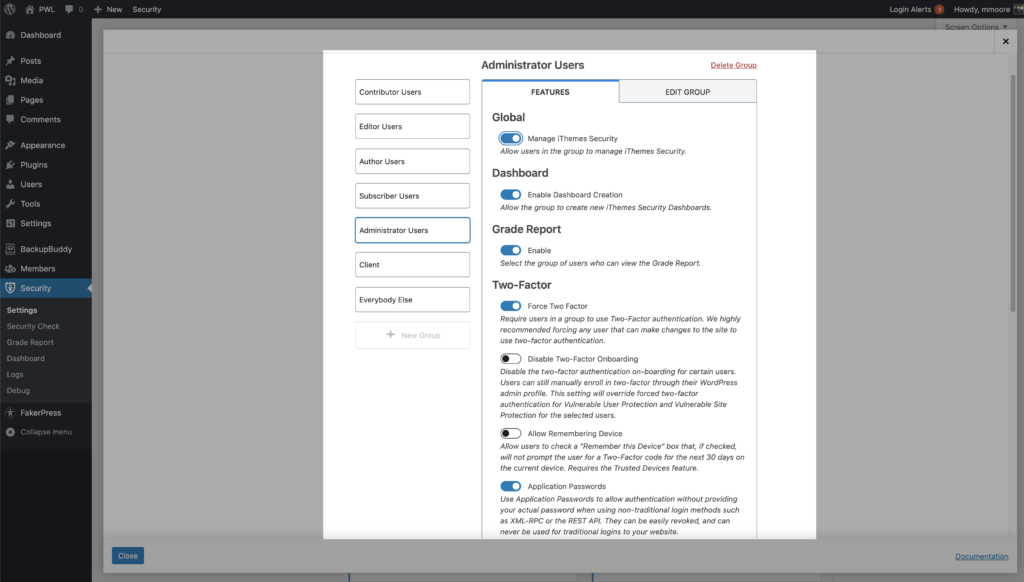Open Security Check submenu item
The width and height of the screenshot is (1024, 582).
pos(33,326)
